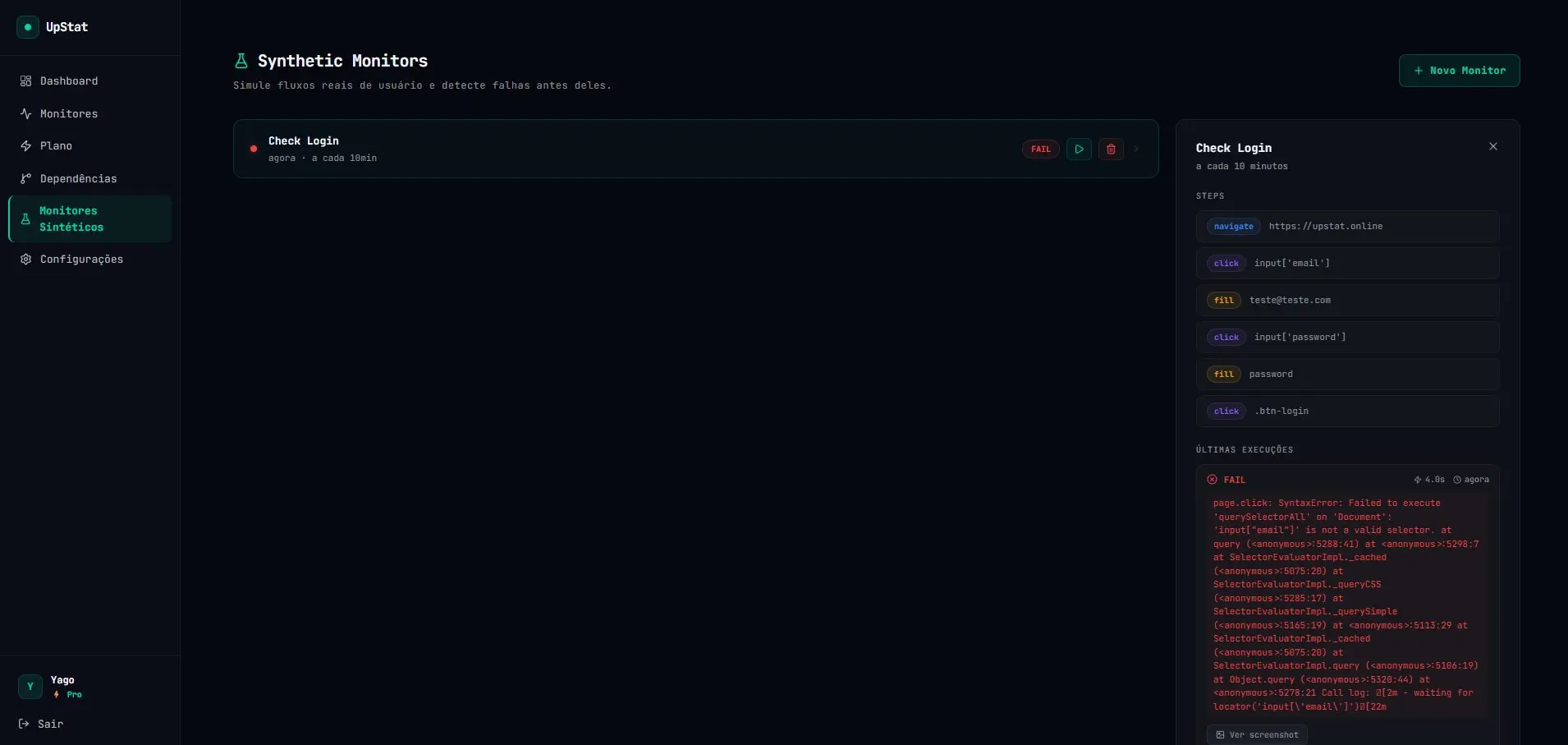Click the click step .btn-login
1568x745 pixels.
coord(1347,412)
